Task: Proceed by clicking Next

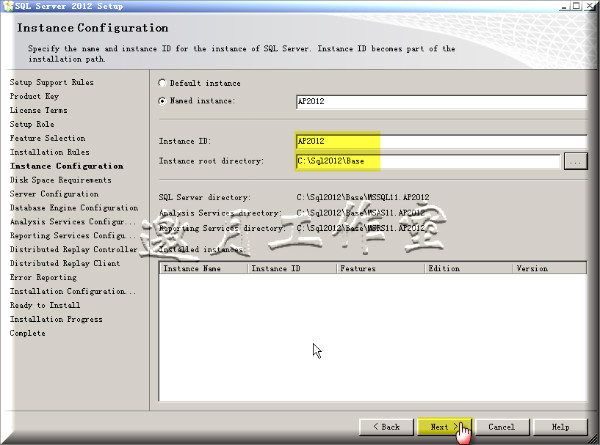Action: (x=445, y=427)
